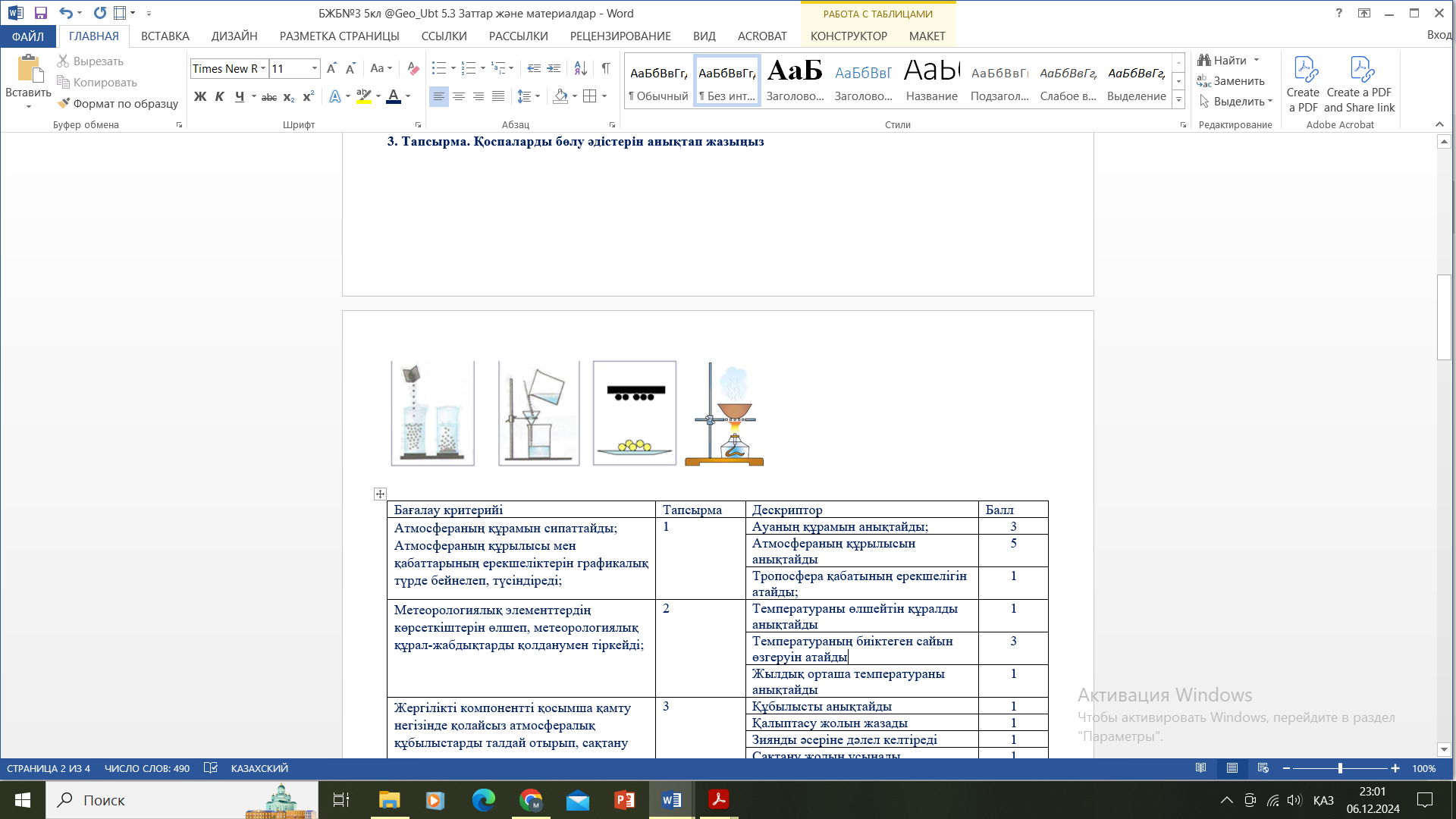This screenshot has width=1456, height=819.
Task: Click the Format Painter brush icon
Action: click(x=64, y=103)
